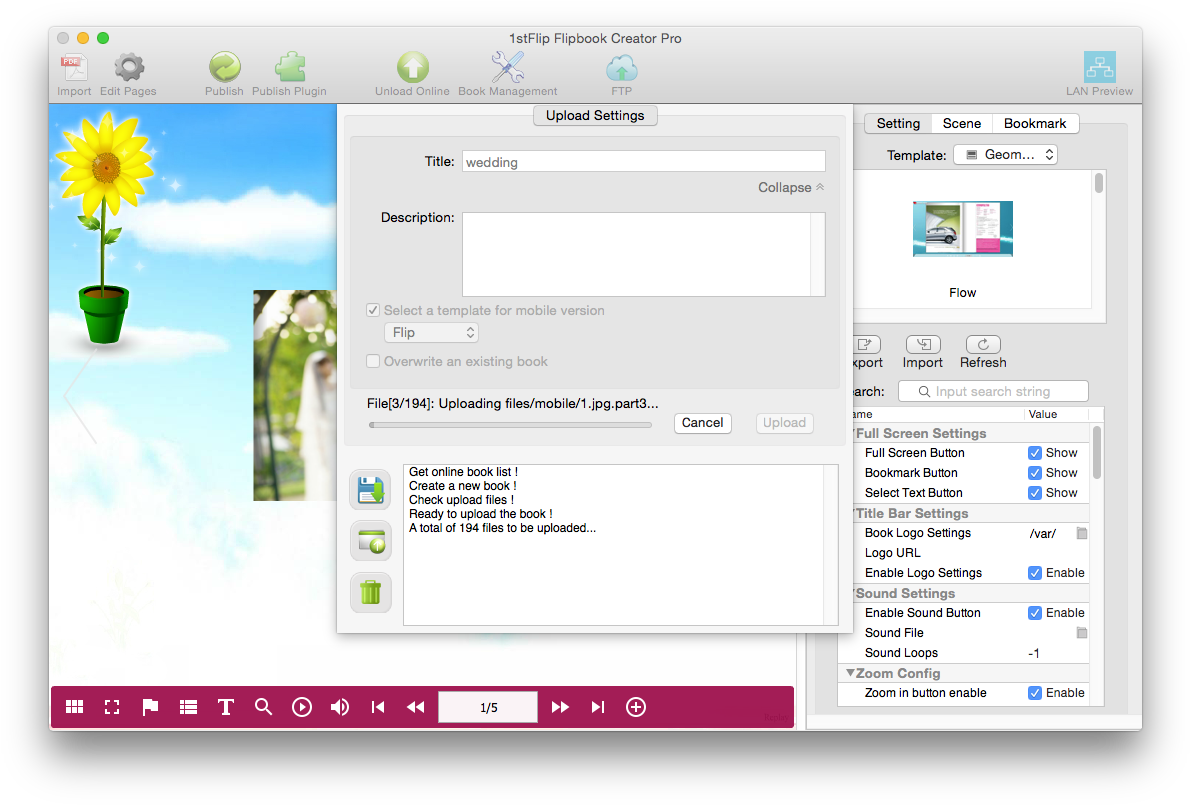Click the FTP cloud icon
This screenshot has height=805, width=1190.
622,68
